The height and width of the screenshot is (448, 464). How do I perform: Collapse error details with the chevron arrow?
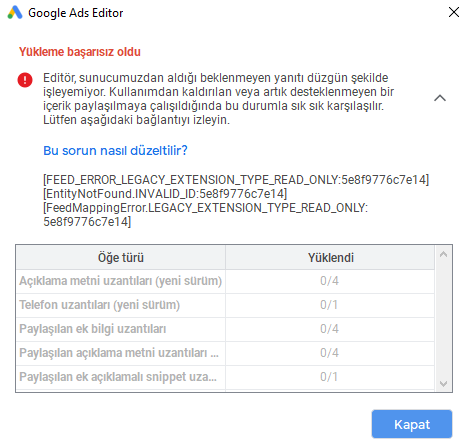tap(440, 98)
